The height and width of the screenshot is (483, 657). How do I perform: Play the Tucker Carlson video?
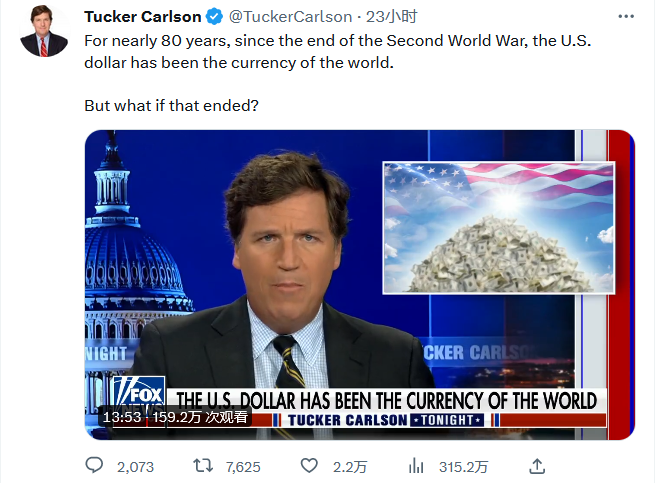(x=359, y=284)
